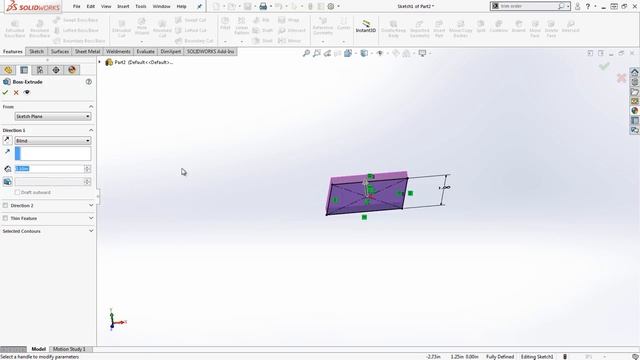The image size is (640, 360).
Task: Open the Appearances color ball in task pane
Action: pos(635,111)
